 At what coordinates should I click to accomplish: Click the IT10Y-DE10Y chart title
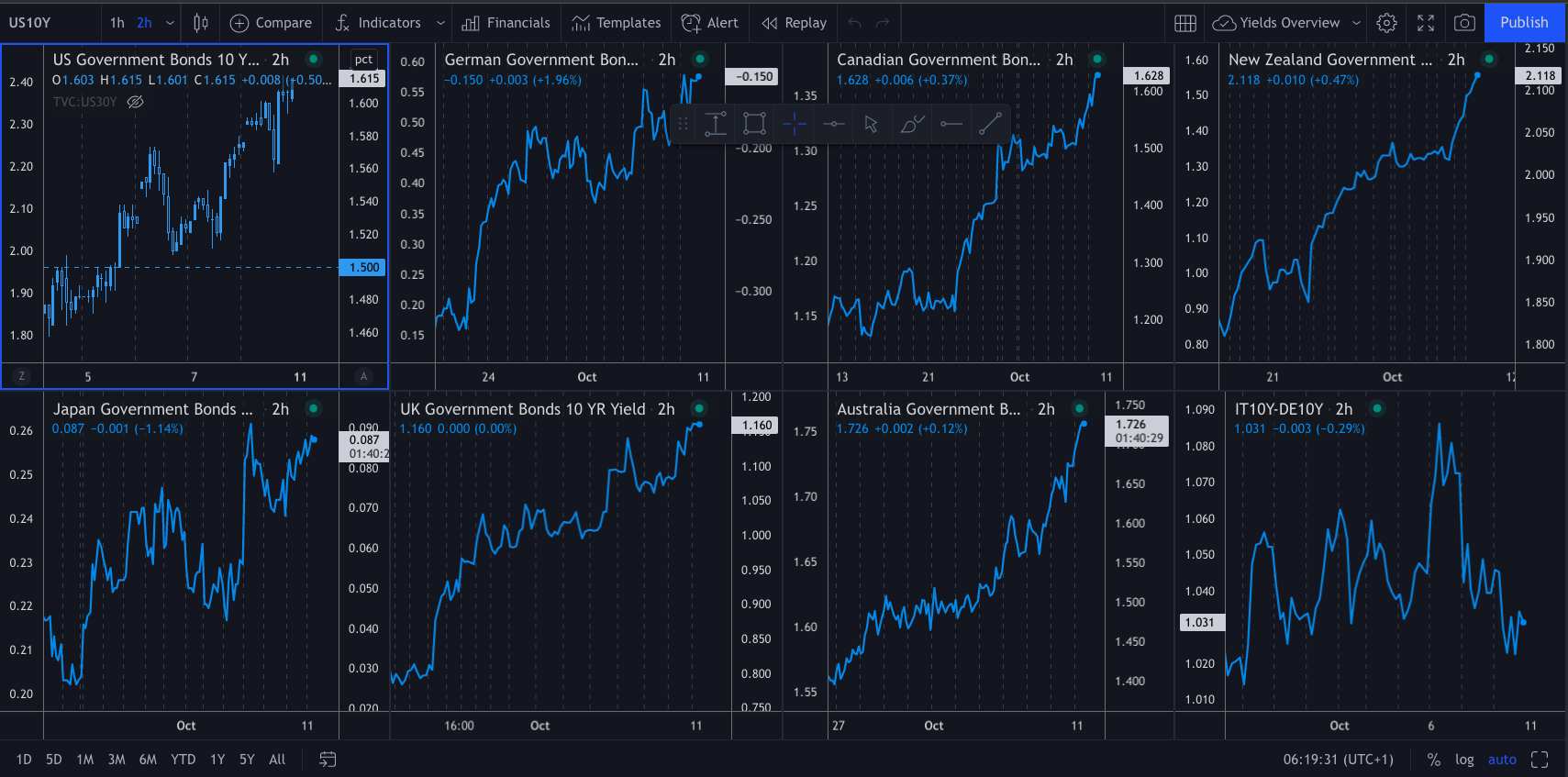pos(1279,409)
